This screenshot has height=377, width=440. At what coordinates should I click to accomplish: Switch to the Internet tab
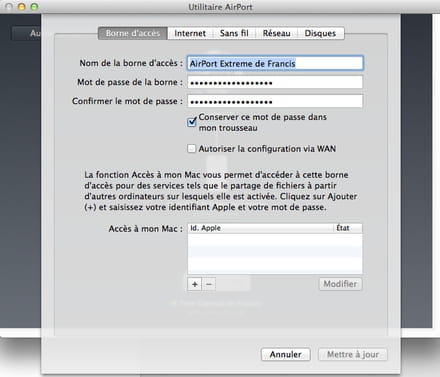click(190, 33)
